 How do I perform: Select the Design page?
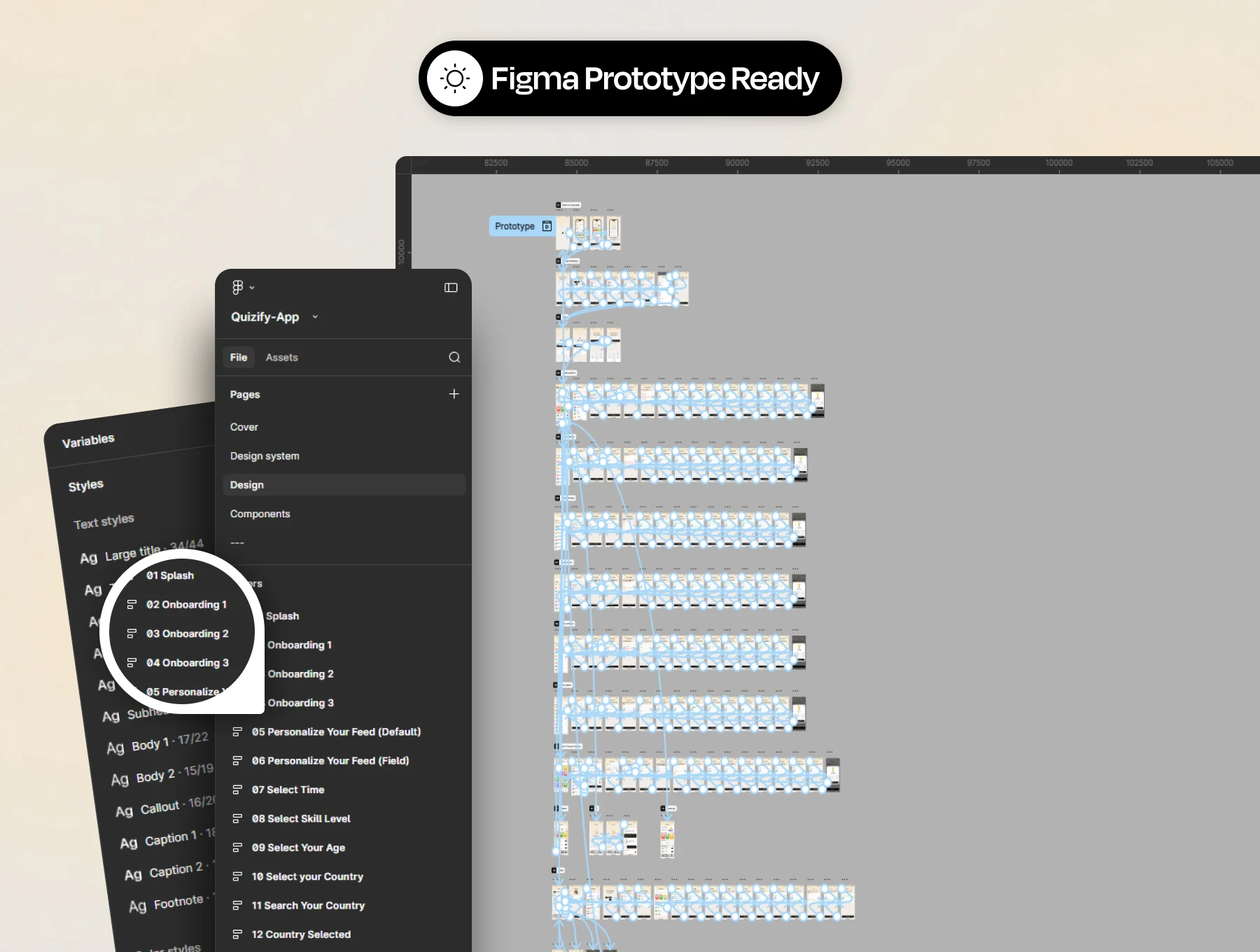point(344,484)
